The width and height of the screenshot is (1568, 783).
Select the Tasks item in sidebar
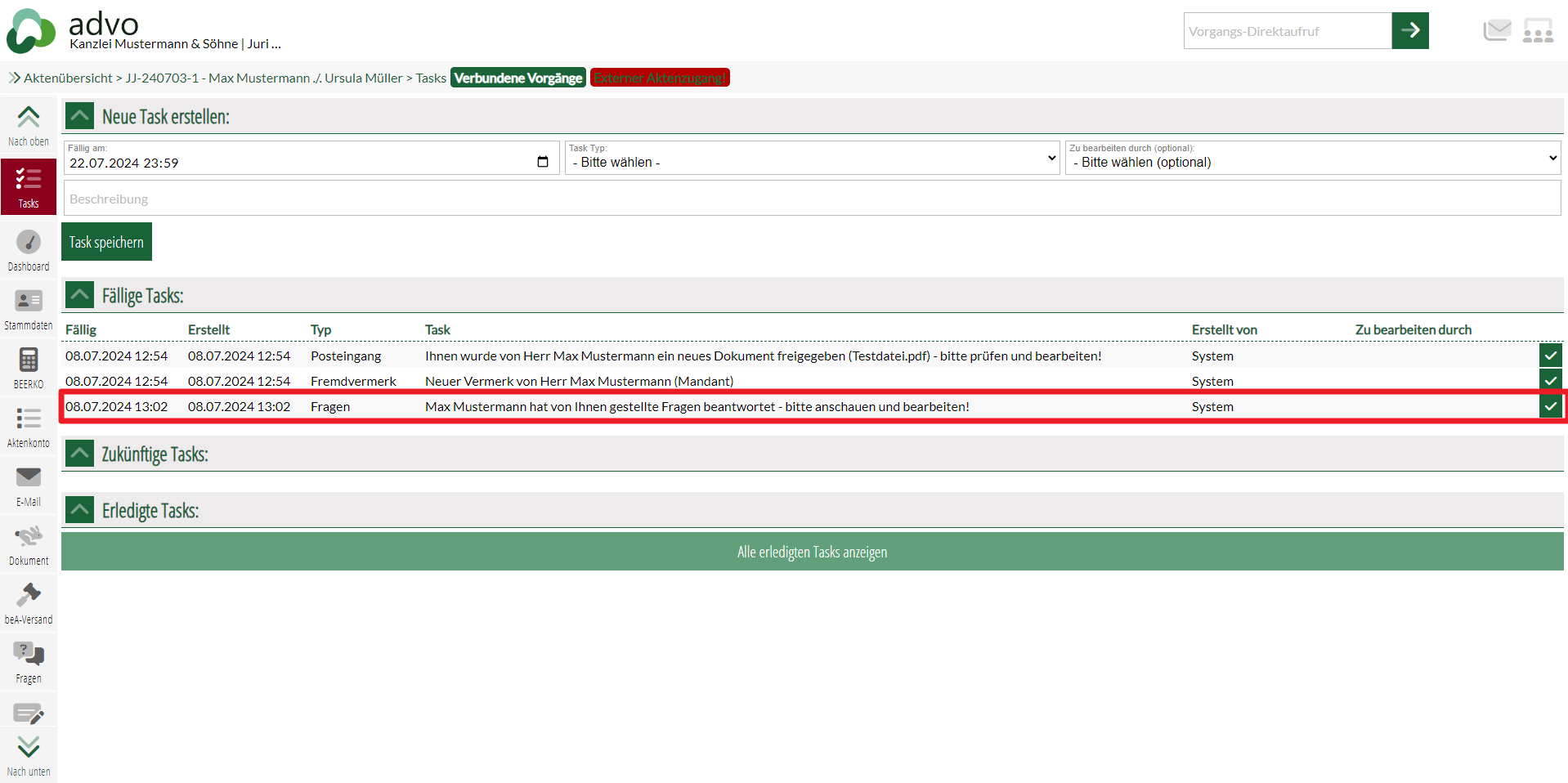click(29, 187)
